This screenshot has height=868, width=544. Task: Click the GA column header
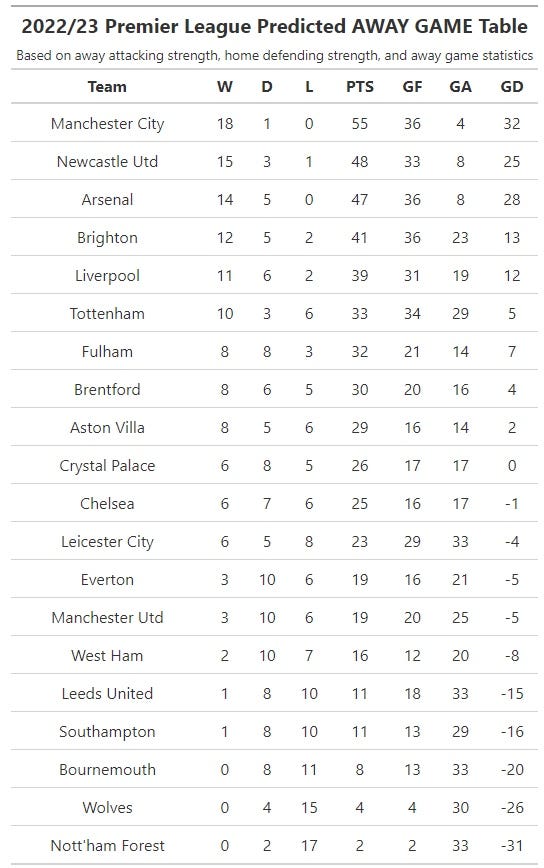click(x=460, y=87)
